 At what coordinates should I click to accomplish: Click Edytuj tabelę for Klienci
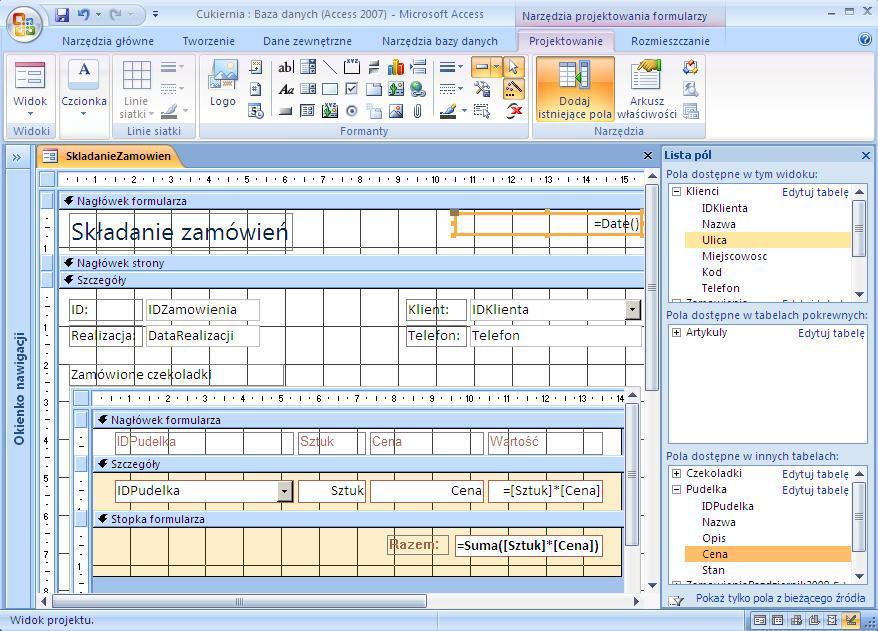(815, 192)
